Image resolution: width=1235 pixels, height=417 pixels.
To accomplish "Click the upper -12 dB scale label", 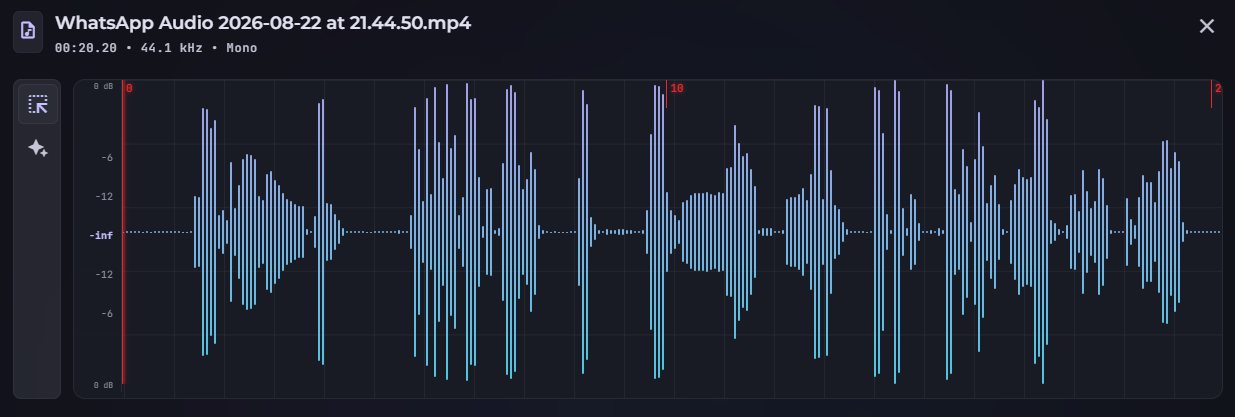I will pos(104,196).
